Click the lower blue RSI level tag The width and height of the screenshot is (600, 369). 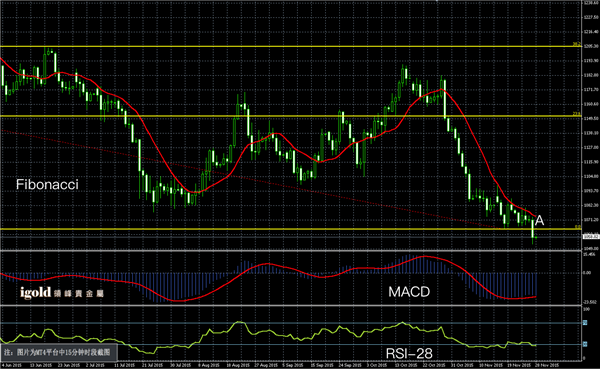(585, 345)
